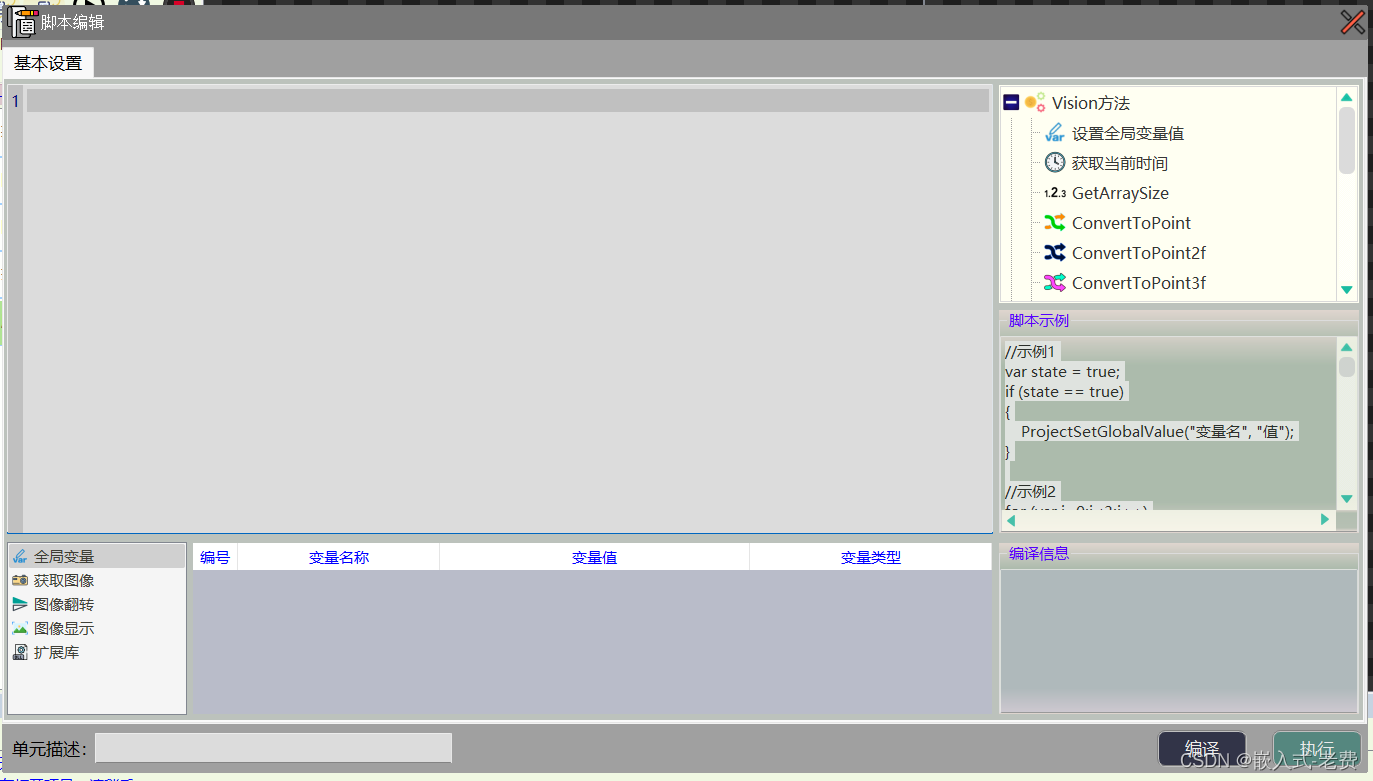The height and width of the screenshot is (781, 1373).
Task: Click the library icon beside 扩展库
Action: point(20,652)
